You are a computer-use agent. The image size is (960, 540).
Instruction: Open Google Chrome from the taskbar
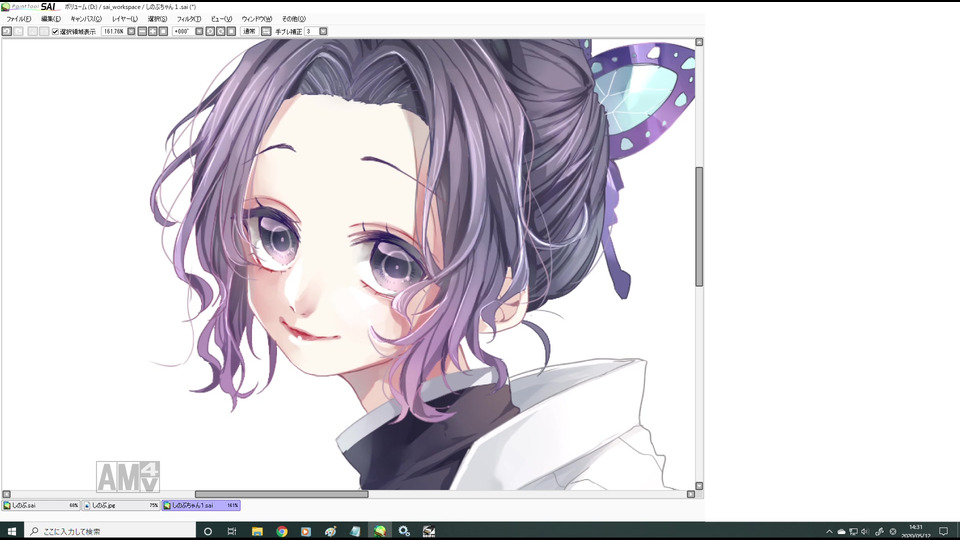click(282, 531)
